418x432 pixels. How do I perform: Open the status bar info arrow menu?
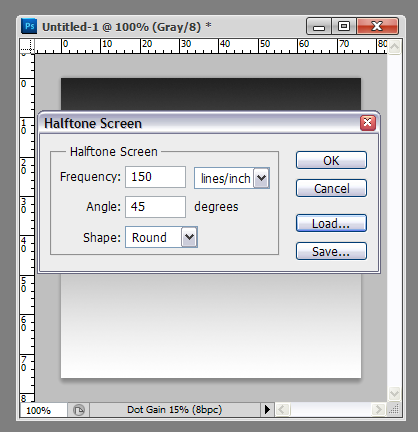pos(267,409)
